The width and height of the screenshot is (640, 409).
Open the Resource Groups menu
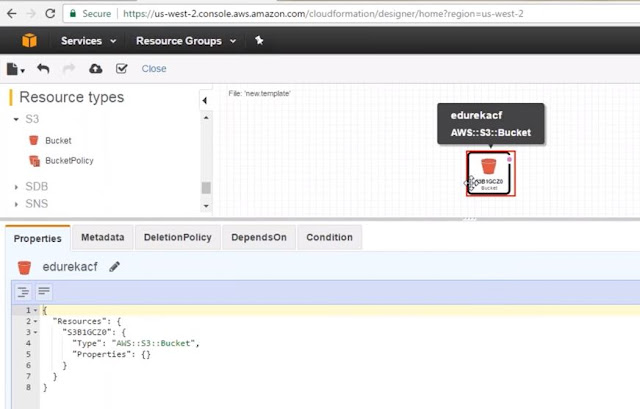[x=186, y=41]
